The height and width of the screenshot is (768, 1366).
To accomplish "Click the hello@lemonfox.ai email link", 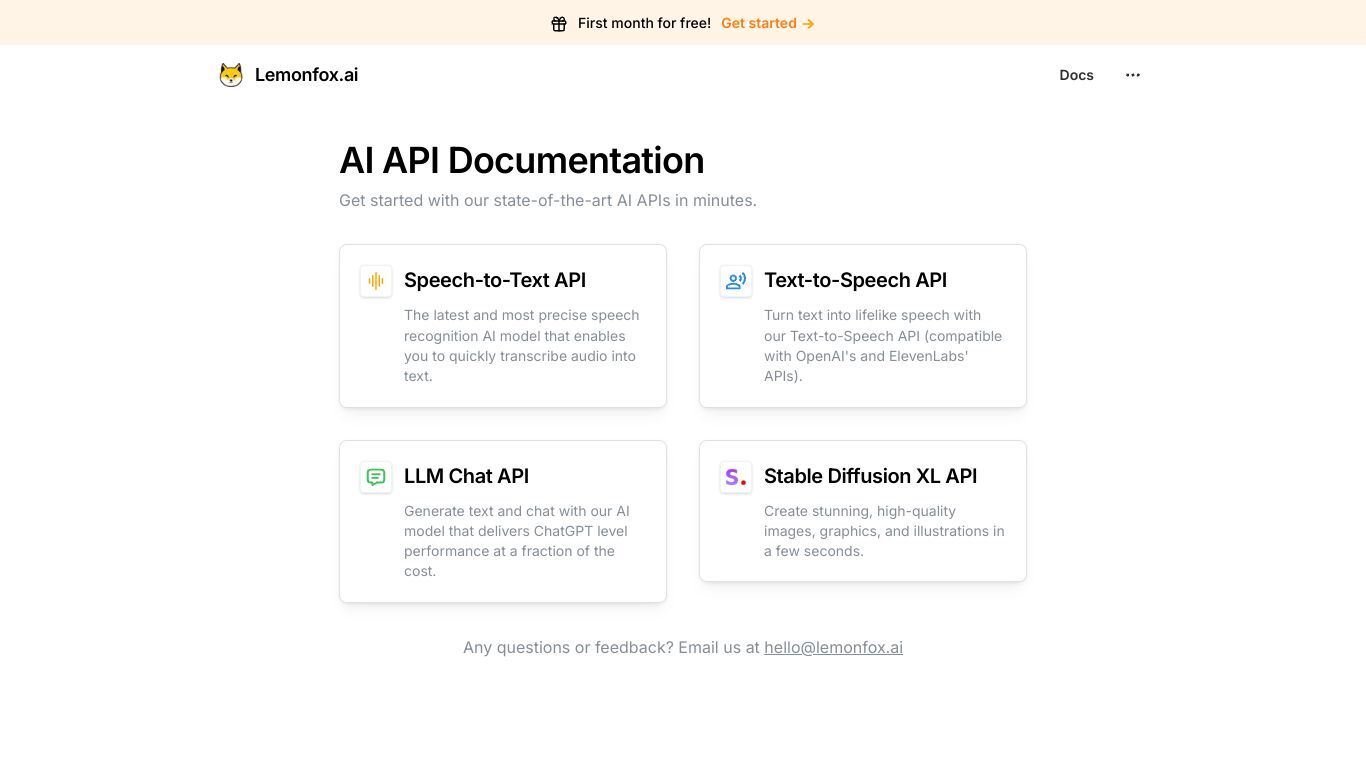I will (x=833, y=647).
